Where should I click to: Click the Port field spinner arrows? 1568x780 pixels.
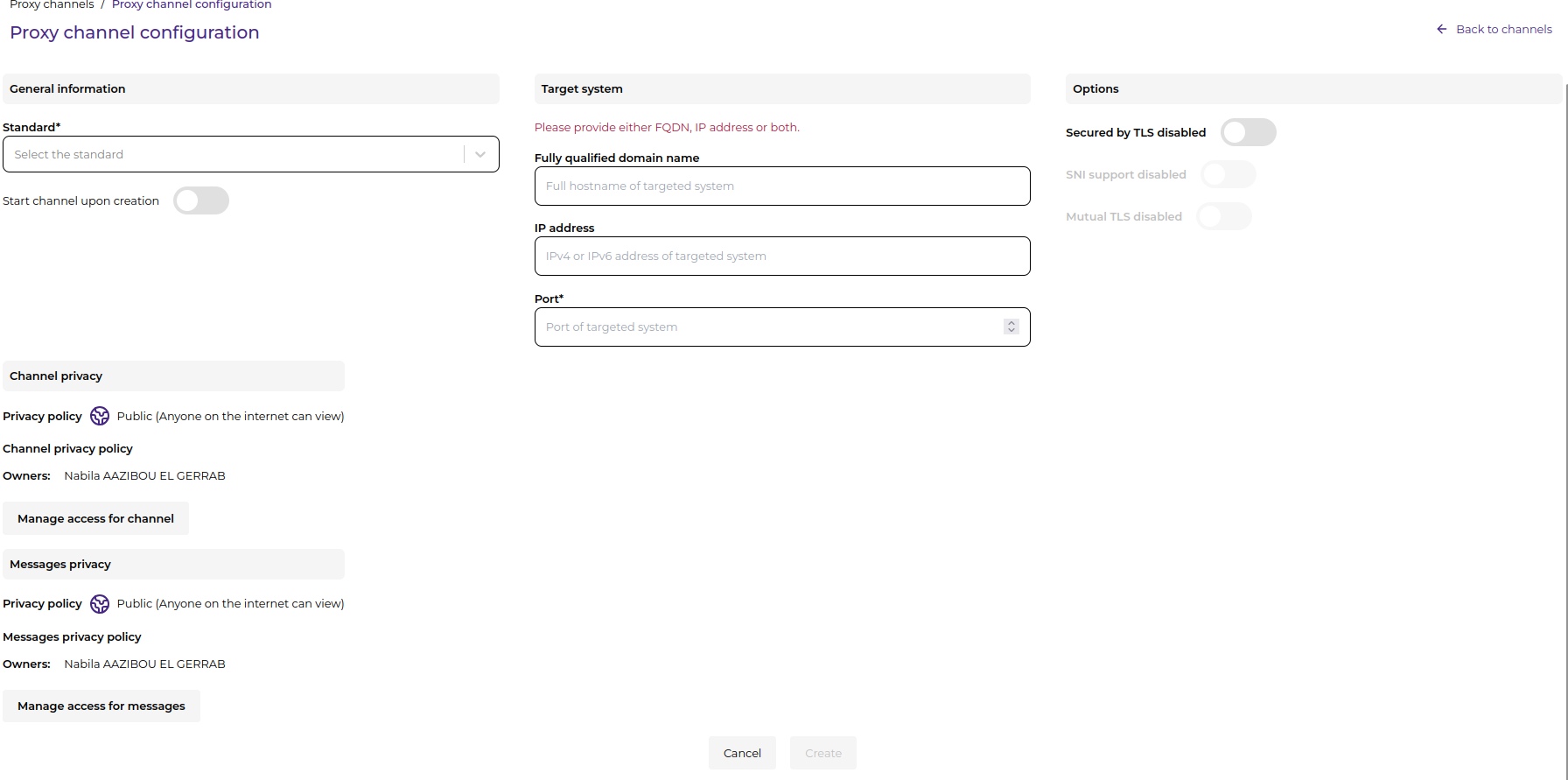1011,327
